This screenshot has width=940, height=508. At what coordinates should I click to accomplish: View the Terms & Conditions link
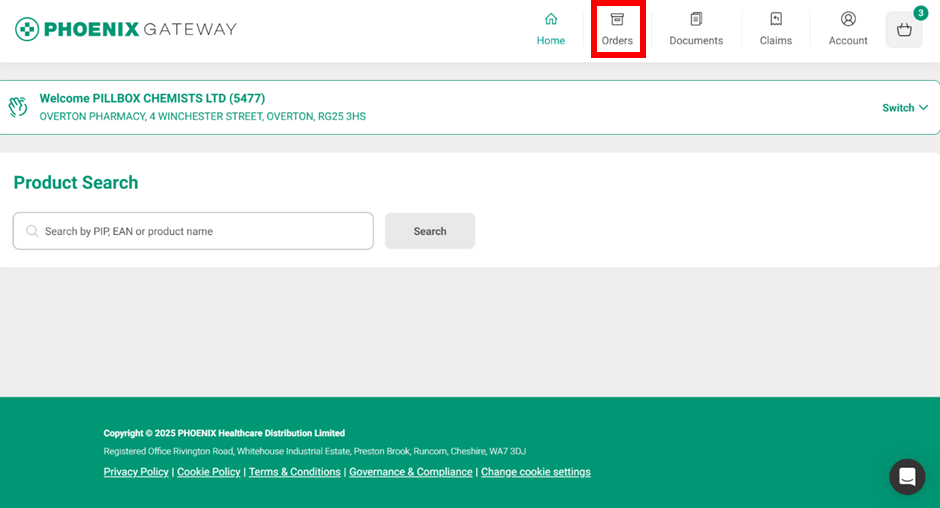click(x=294, y=472)
